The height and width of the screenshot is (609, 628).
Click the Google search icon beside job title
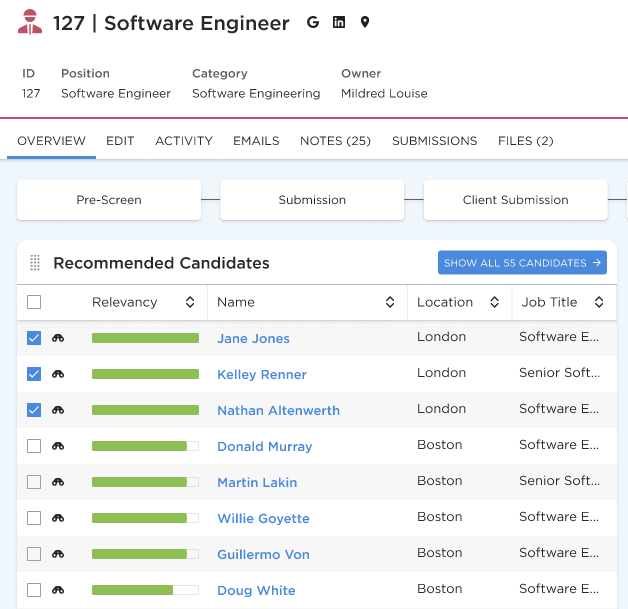tap(313, 22)
